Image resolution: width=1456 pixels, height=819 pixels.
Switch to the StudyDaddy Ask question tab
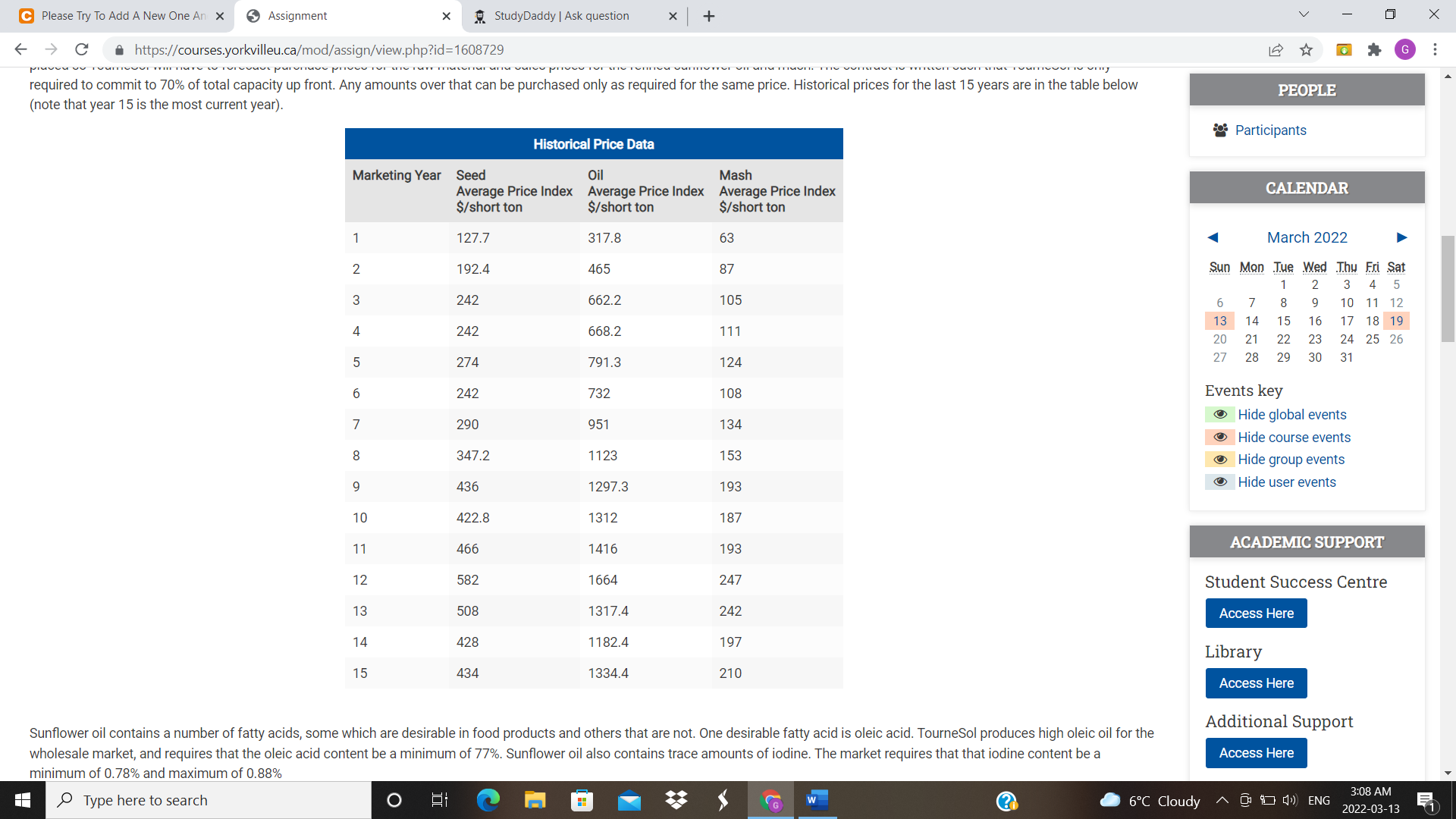tap(562, 16)
